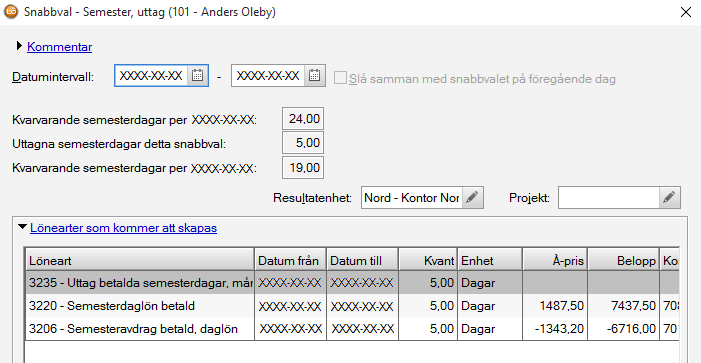
Task: Select Uttagna semesterdagar value 5,00
Action: [x=303, y=143]
